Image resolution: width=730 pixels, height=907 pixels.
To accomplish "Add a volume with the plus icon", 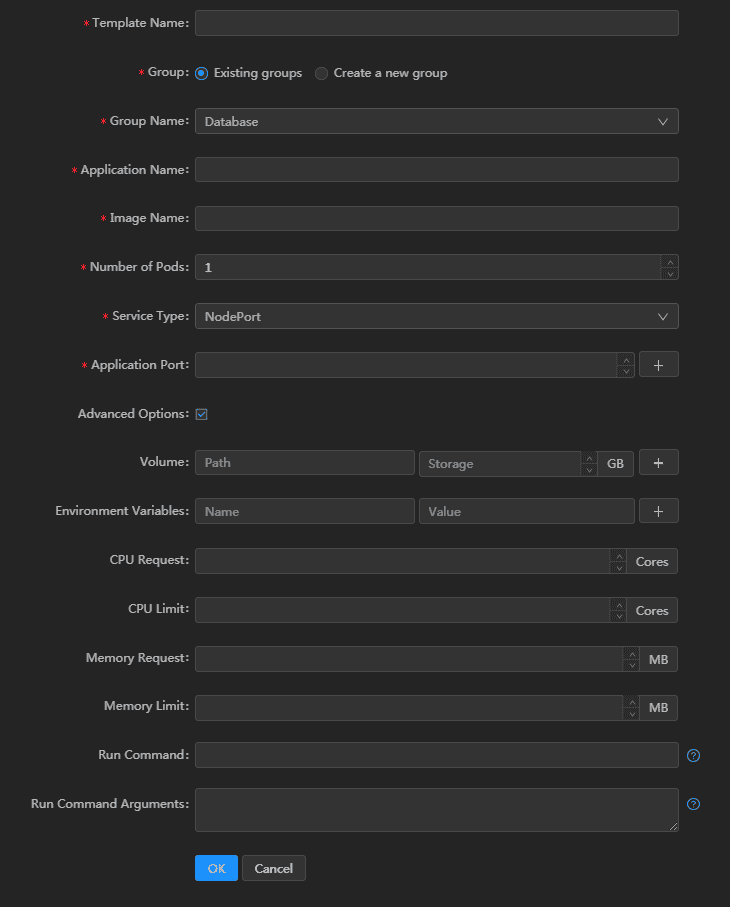I will tap(658, 463).
